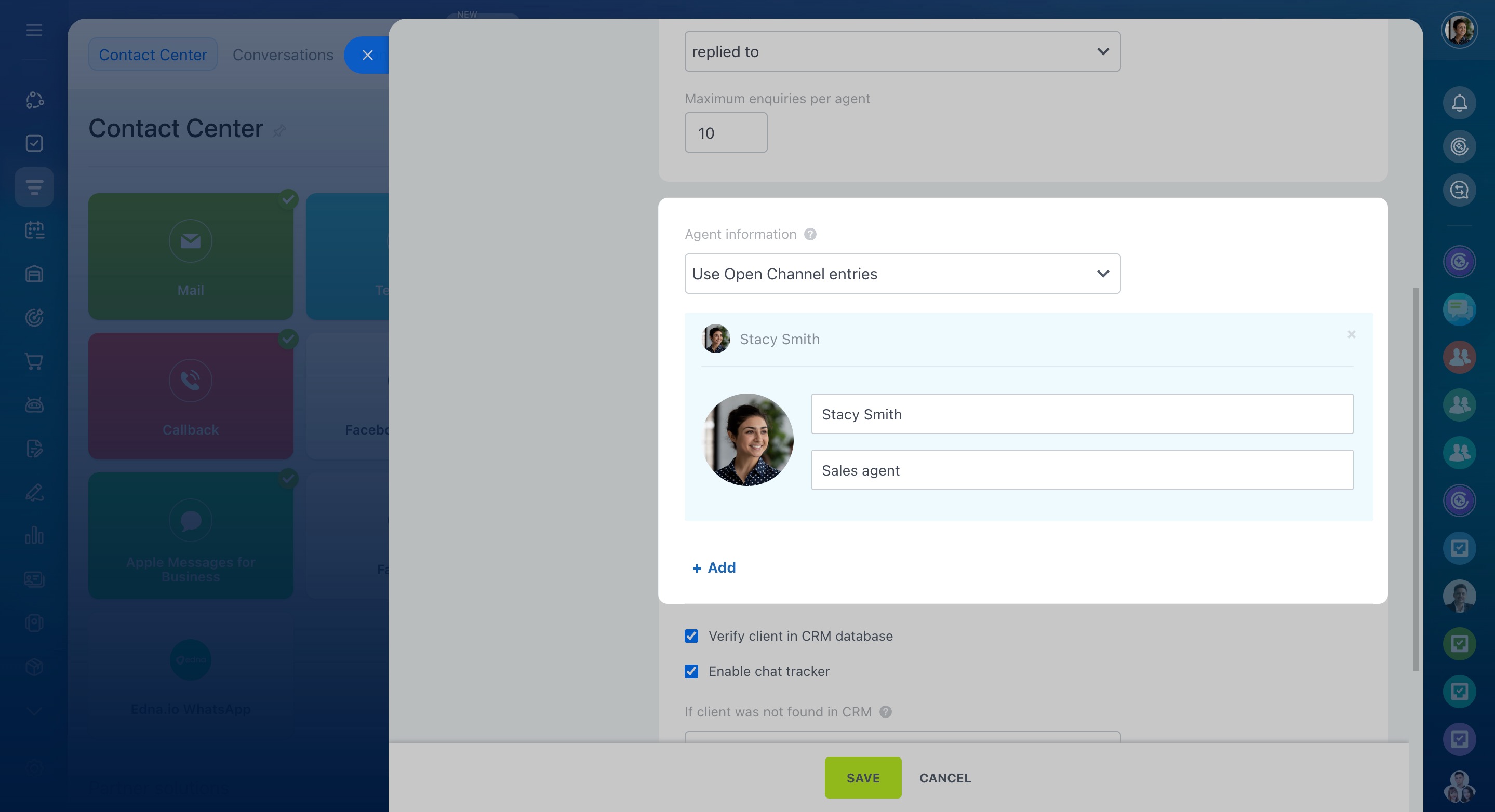Switch to the Conversations tab

tap(283, 55)
